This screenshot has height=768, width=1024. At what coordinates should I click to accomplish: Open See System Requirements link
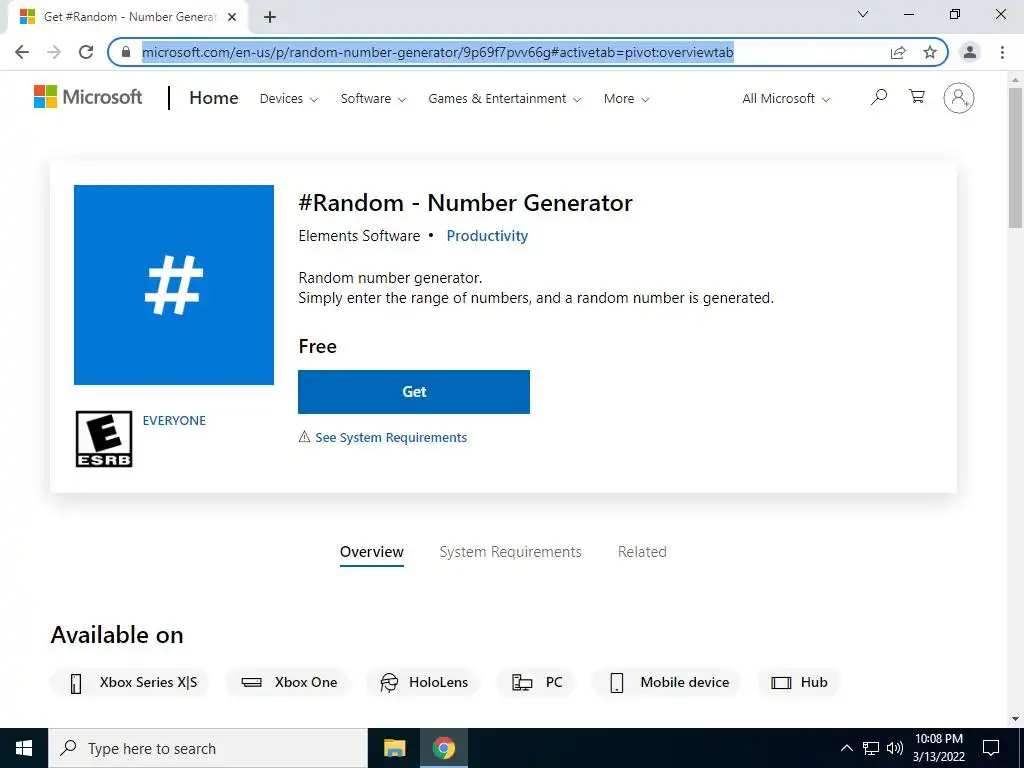click(391, 438)
